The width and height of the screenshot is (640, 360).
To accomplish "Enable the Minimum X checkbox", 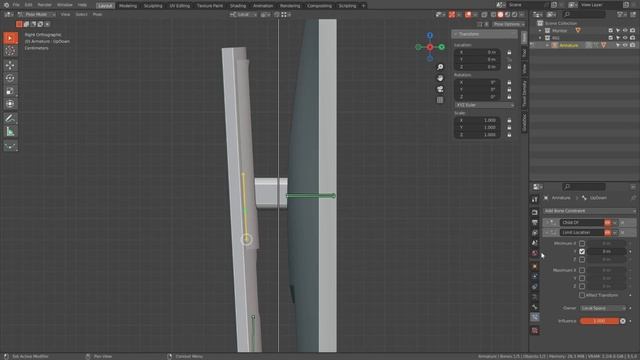I will tap(582, 243).
